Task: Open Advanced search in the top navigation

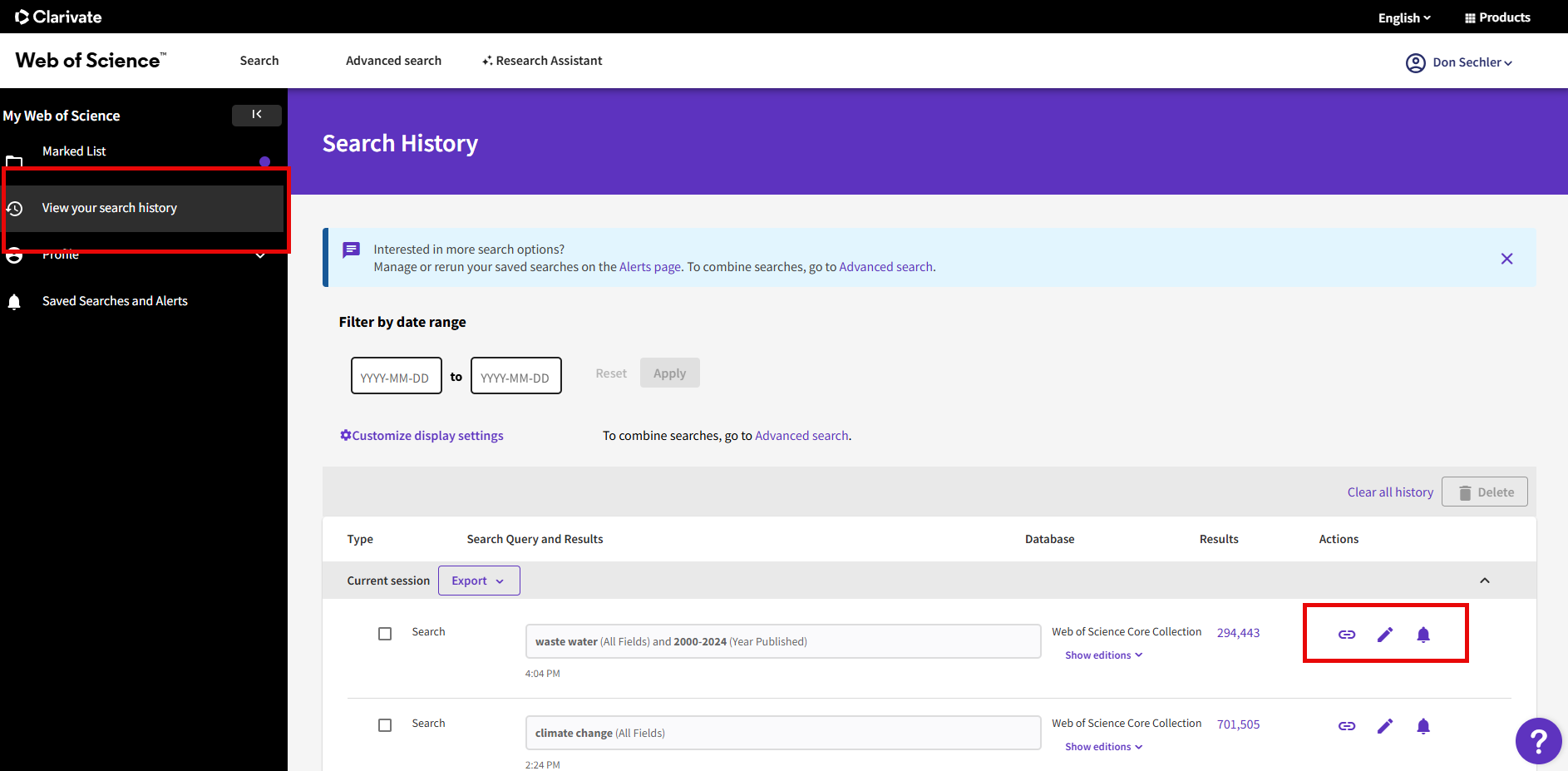Action: pyautogui.click(x=393, y=61)
